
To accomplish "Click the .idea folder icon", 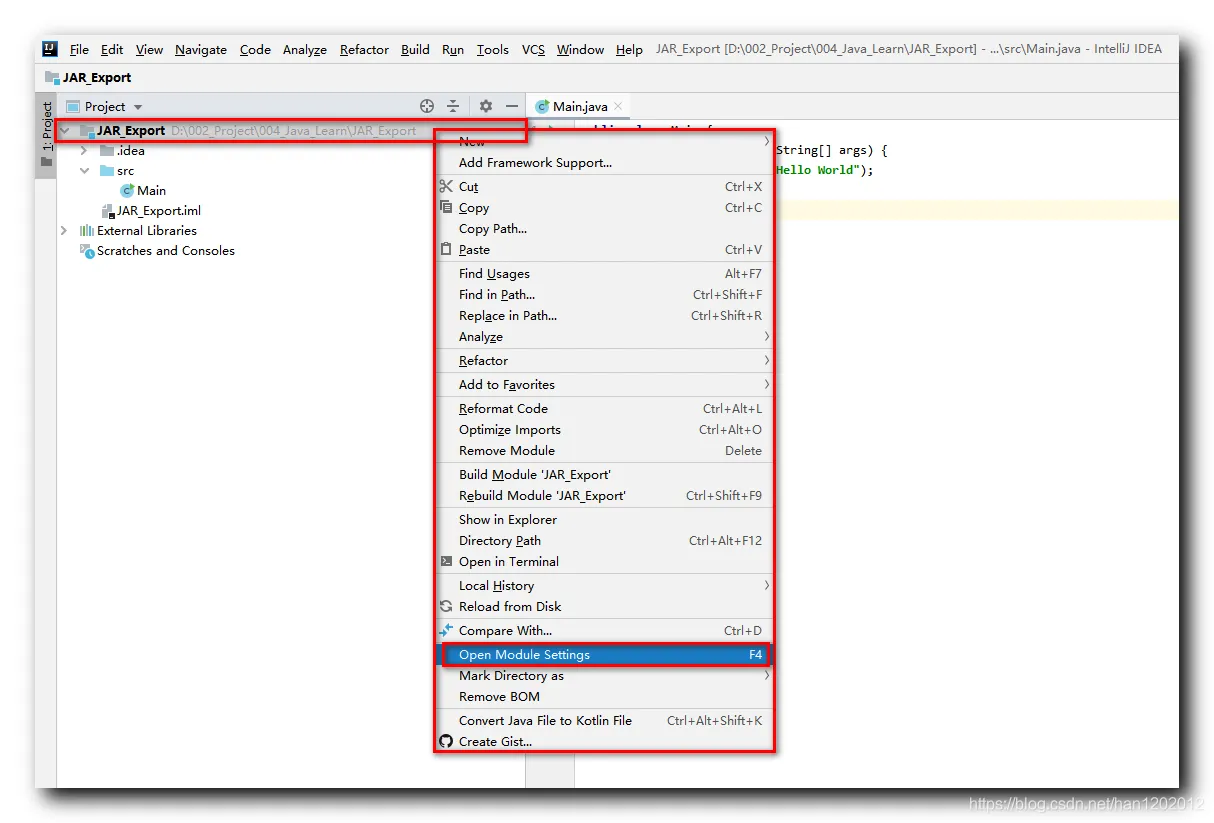I will pos(107,150).
